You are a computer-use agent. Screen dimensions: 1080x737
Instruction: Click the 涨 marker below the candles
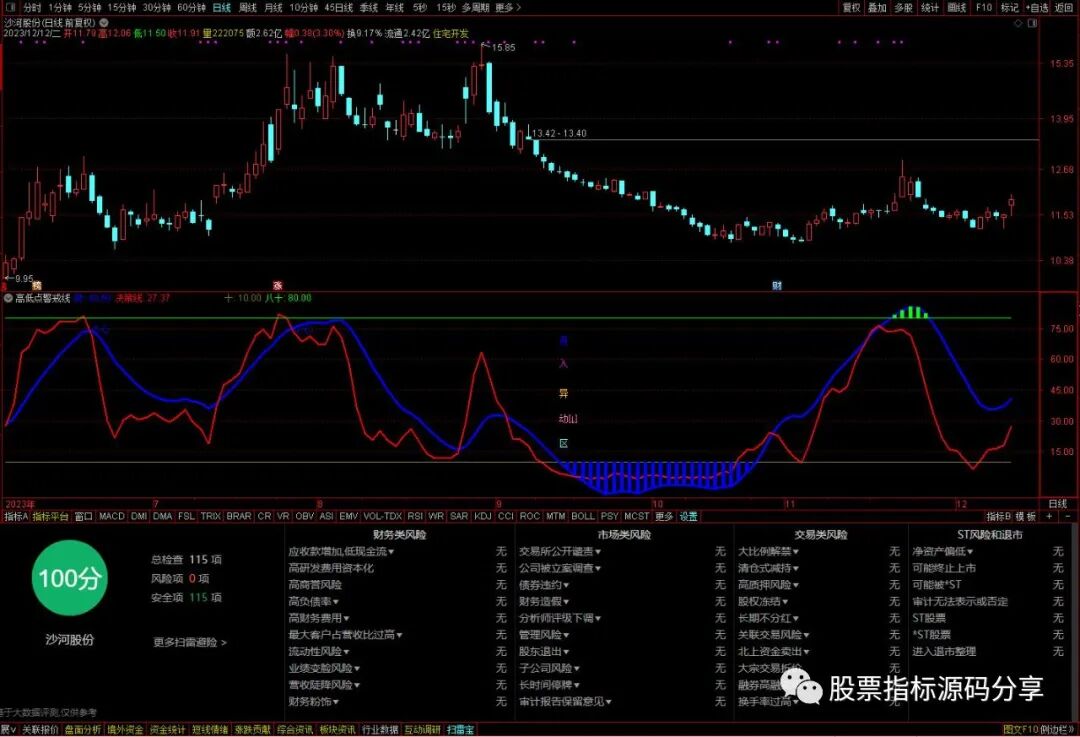click(x=278, y=285)
